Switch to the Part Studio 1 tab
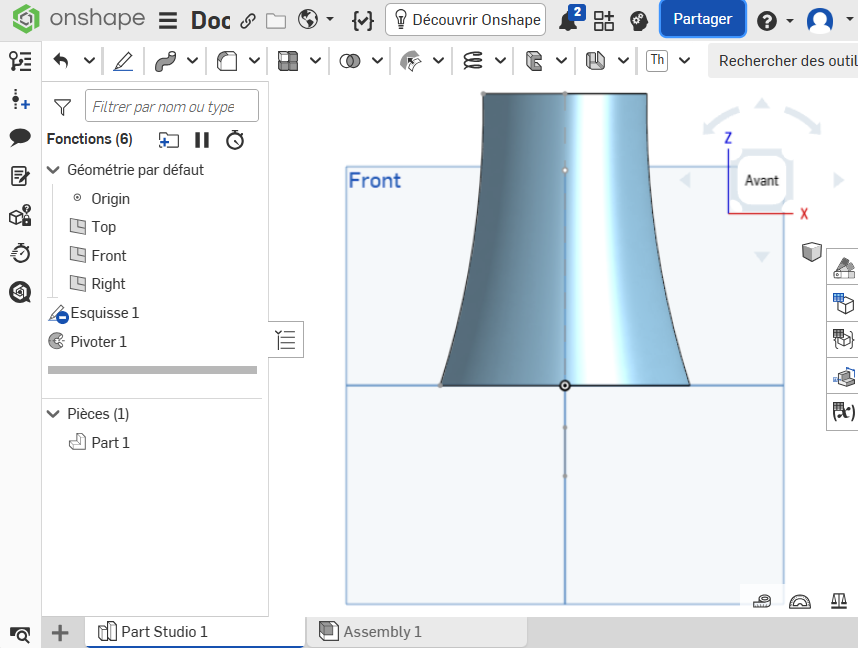 pyautogui.click(x=195, y=632)
